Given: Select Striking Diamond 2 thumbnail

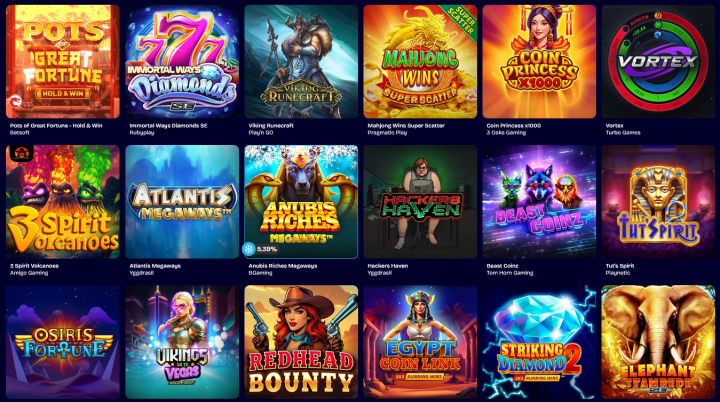Looking at the screenshot, I should (539, 342).
